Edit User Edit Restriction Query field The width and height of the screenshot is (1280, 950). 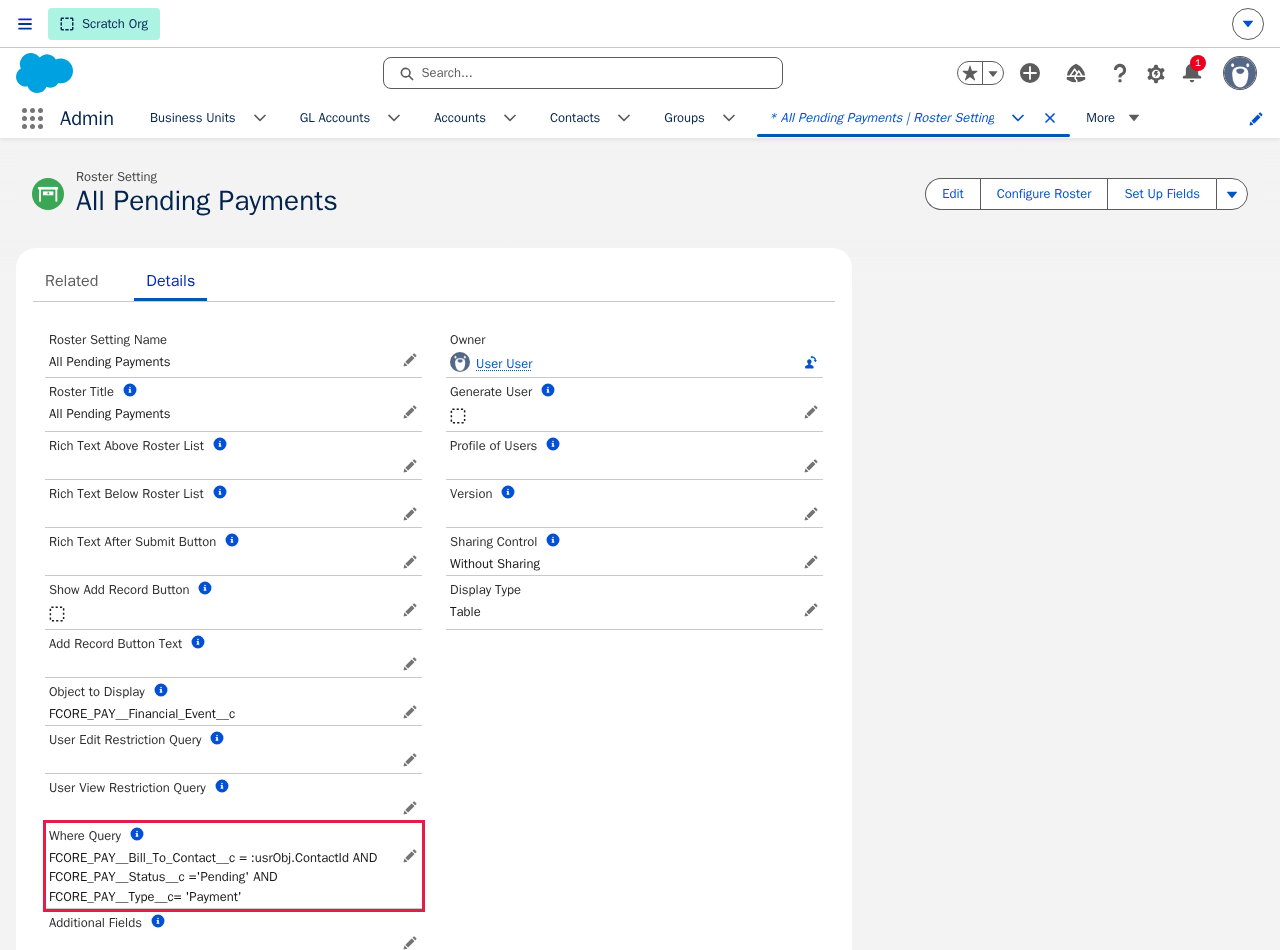pyautogui.click(x=410, y=760)
